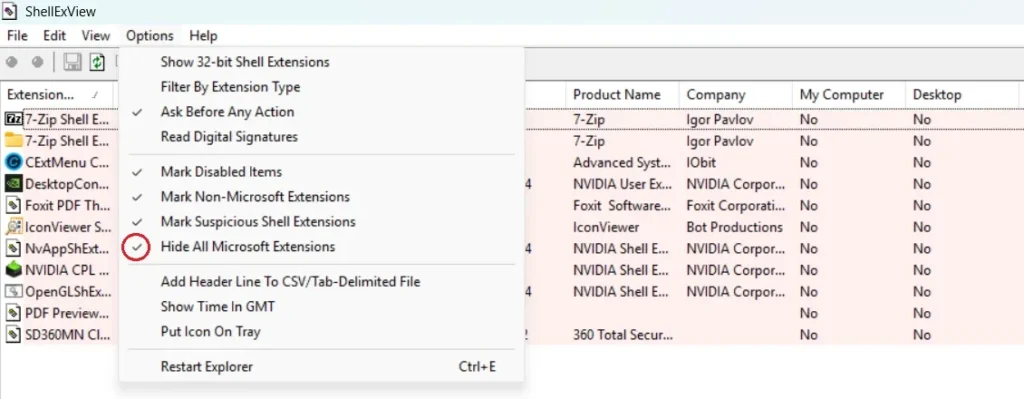Select the 7z icon of the first 7-Zip row
The image size is (1024, 399).
pyautogui.click(x=14, y=120)
